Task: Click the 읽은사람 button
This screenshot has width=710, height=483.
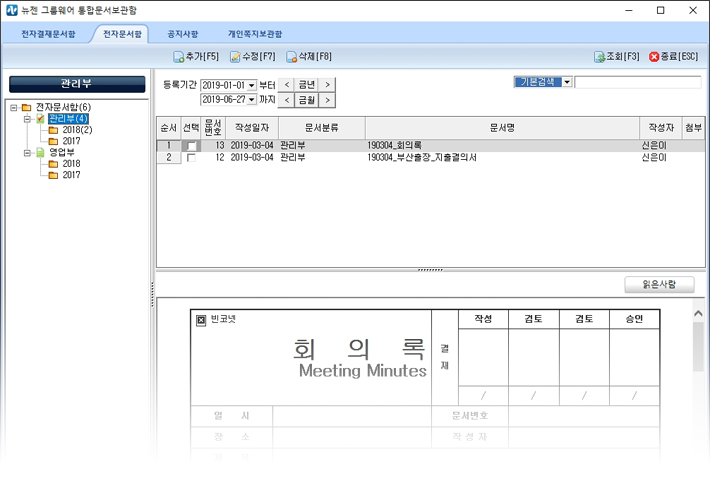Action: click(x=659, y=284)
